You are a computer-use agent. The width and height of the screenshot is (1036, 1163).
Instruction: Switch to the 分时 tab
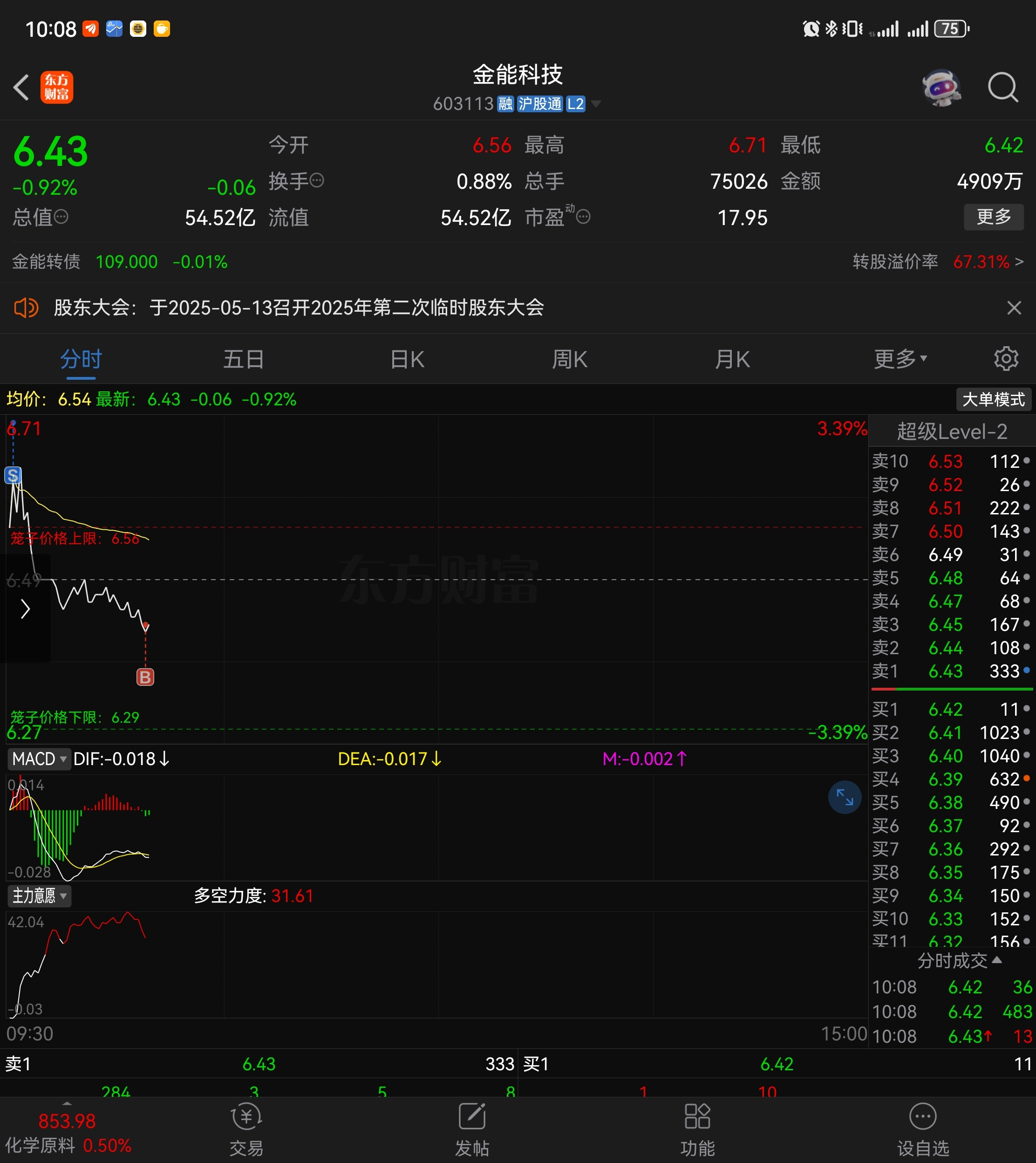[x=81, y=359]
